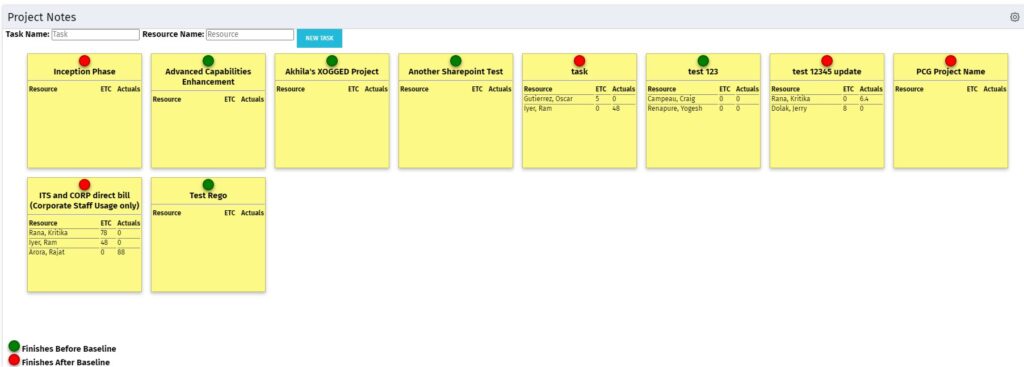Click the green pin on test 123 note
The width and height of the screenshot is (1024, 367).
point(703,61)
